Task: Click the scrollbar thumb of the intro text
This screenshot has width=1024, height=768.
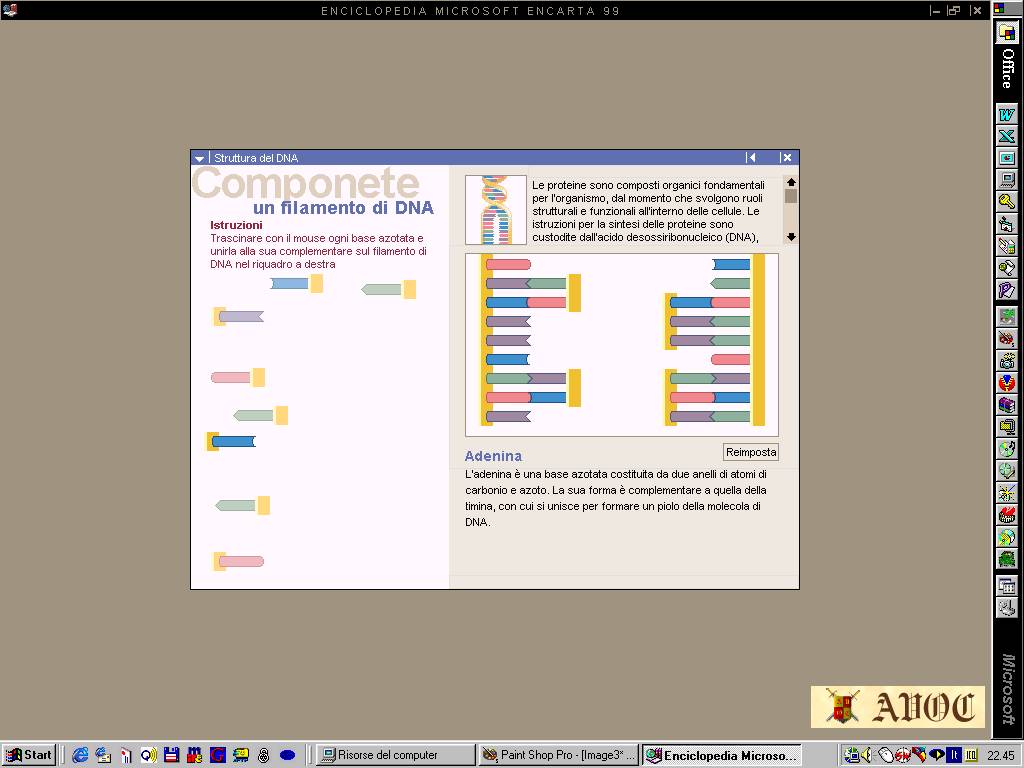Action: coord(791,196)
